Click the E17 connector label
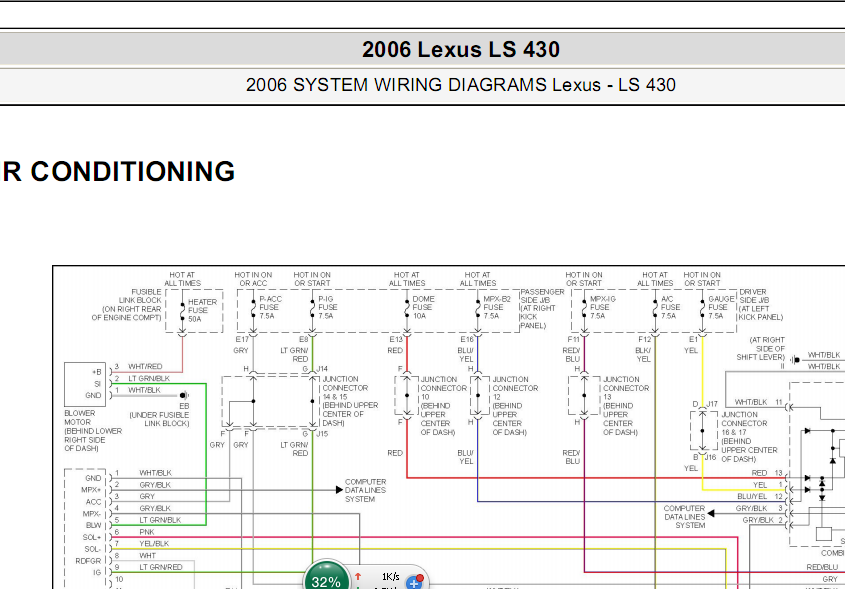This screenshot has width=845, height=589. [242, 339]
